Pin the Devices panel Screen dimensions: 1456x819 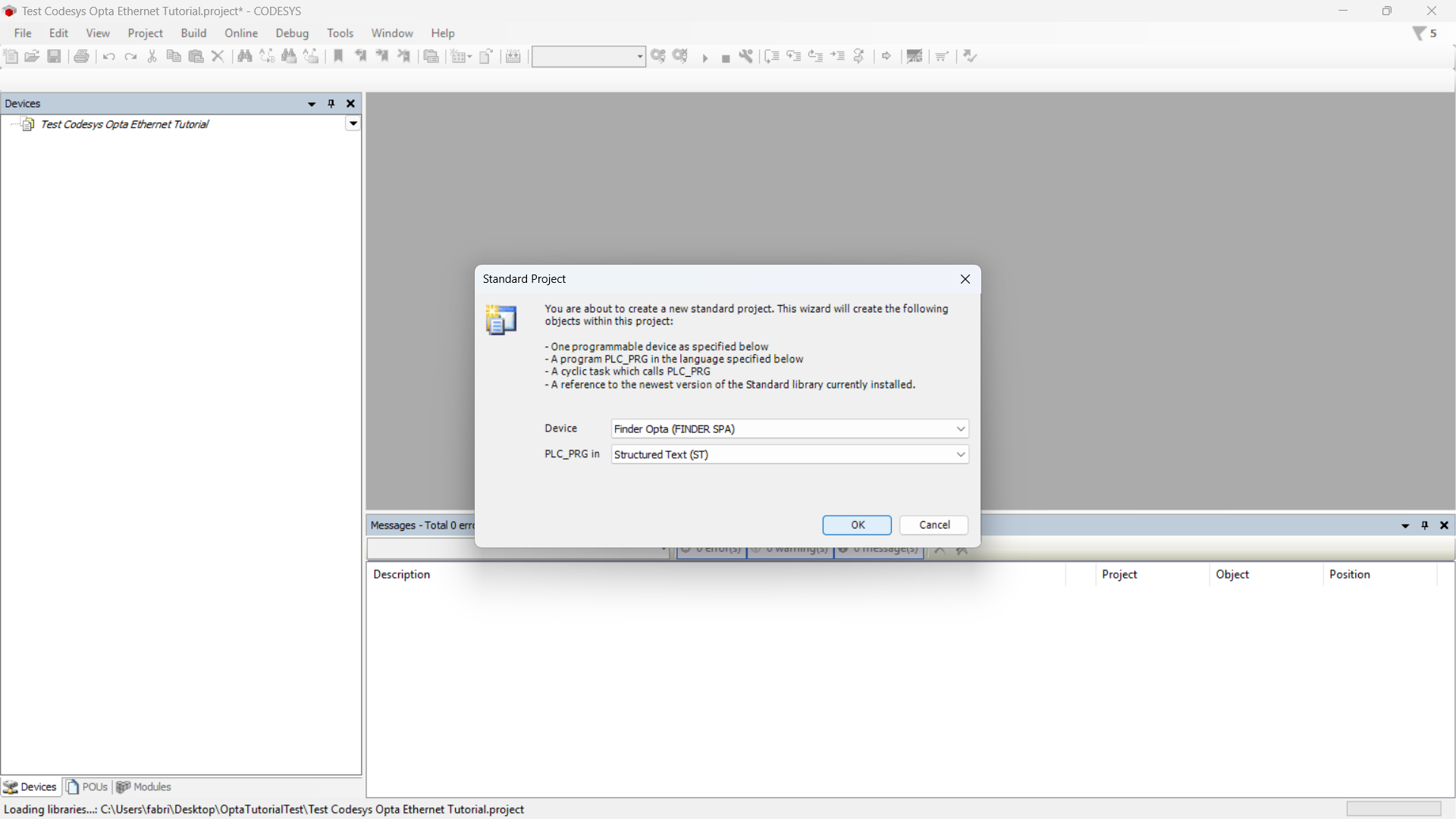click(331, 104)
